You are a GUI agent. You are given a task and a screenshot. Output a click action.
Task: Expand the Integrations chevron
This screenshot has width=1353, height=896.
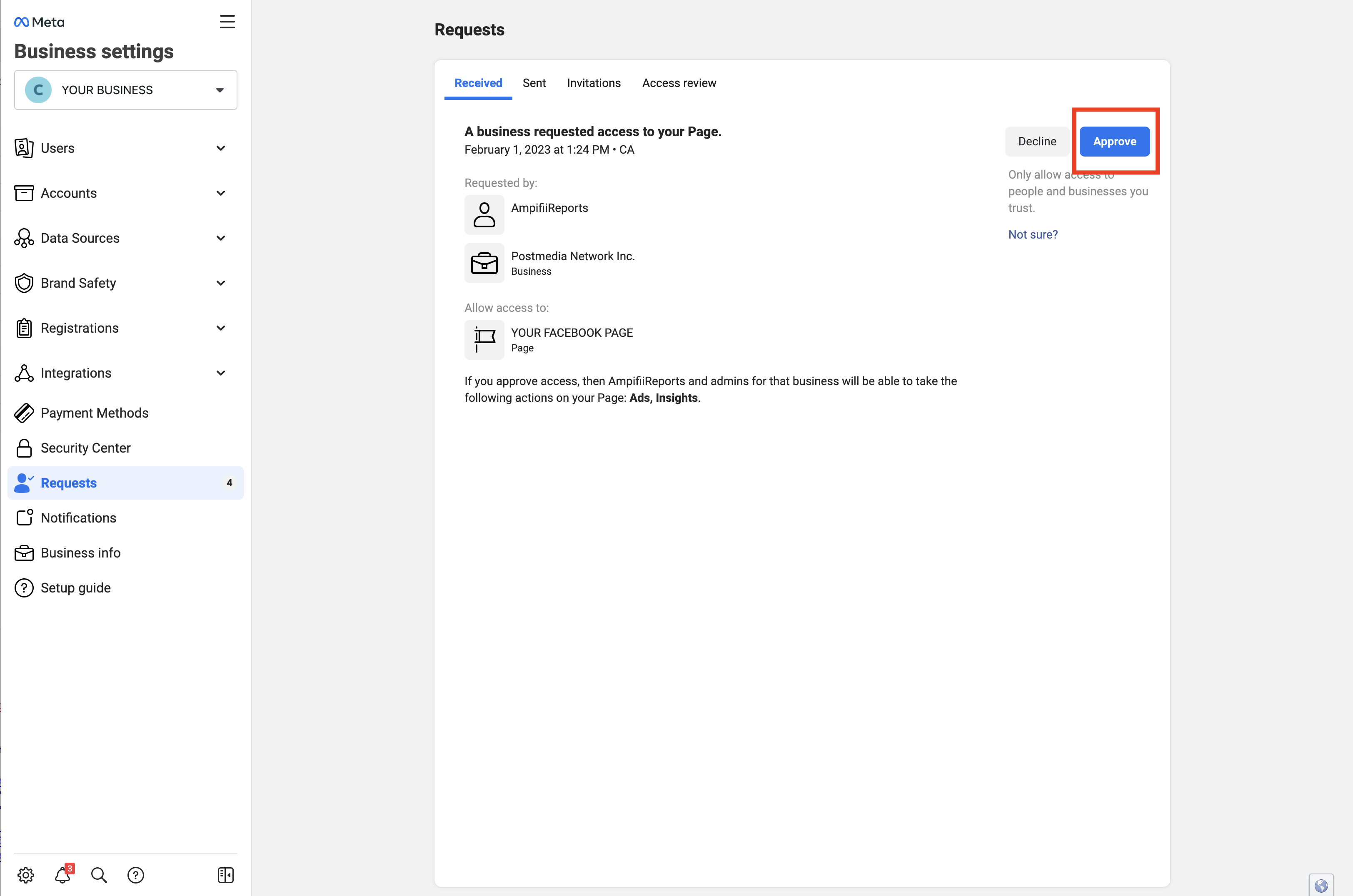(x=221, y=373)
